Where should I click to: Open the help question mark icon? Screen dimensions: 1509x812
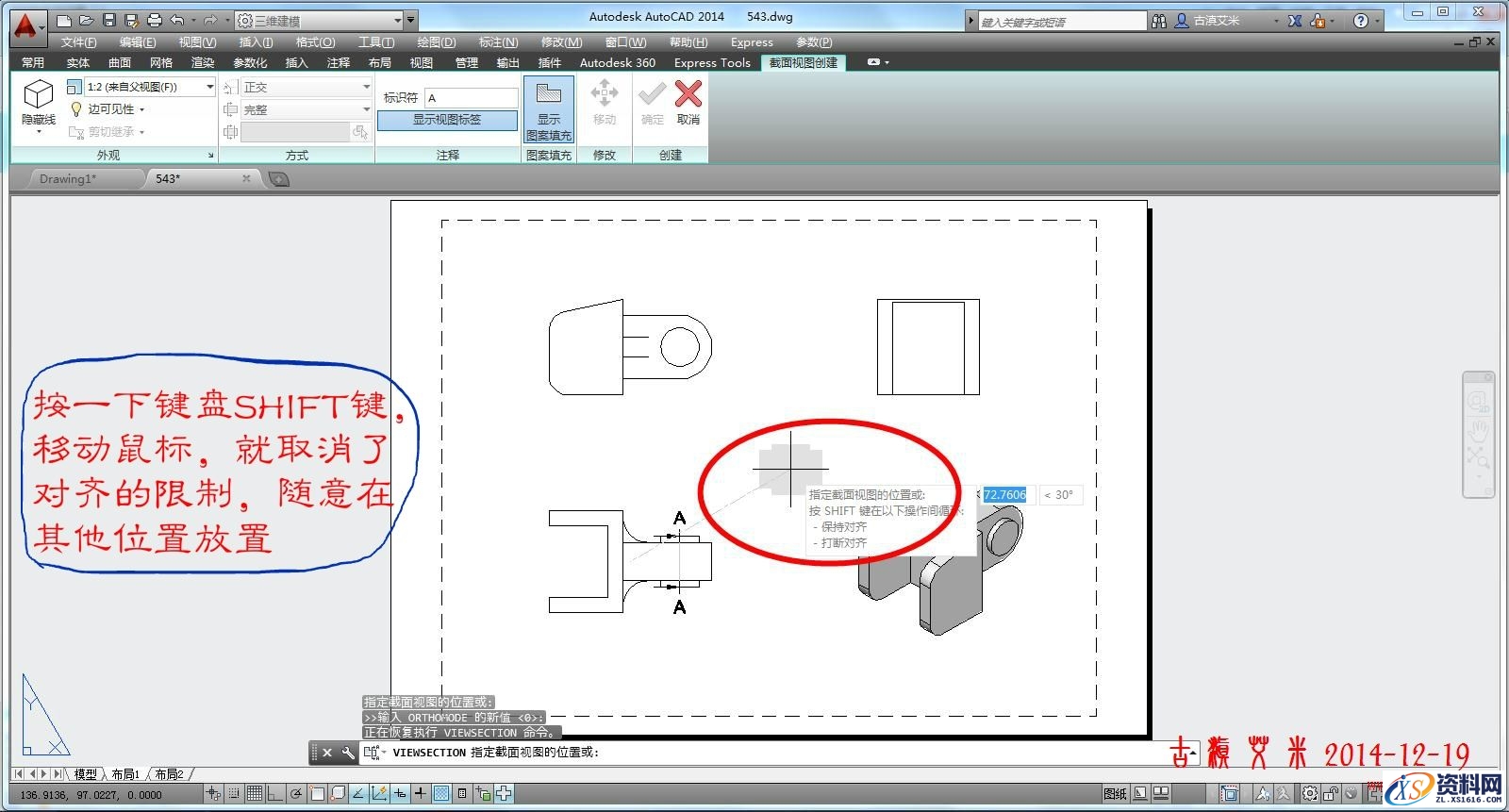tap(1360, 20)
